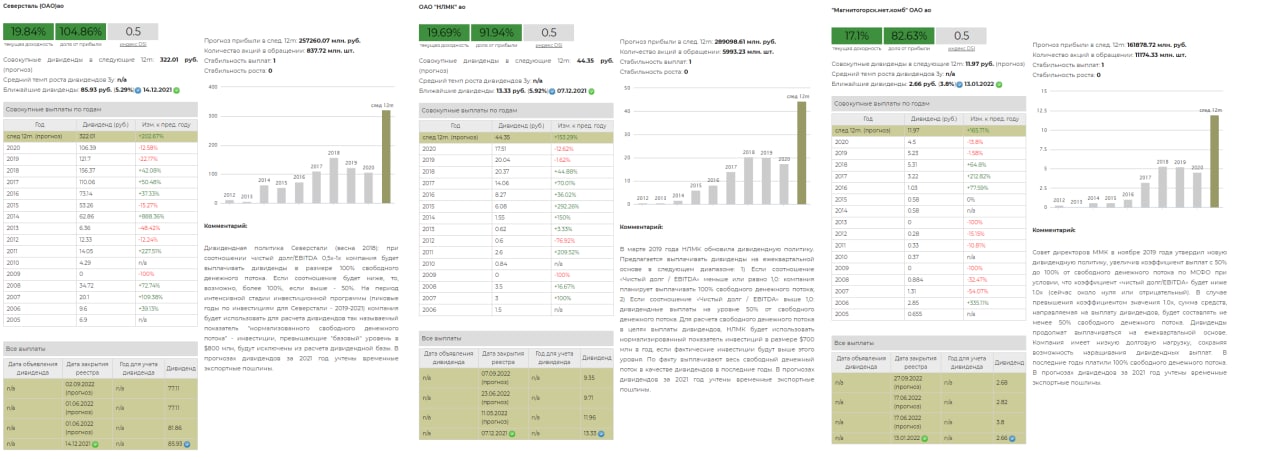Click Северсталь 'Совокупные выплаты по годам' table header
Viewport: 1280px width, 459px height.
click(100, 107)
